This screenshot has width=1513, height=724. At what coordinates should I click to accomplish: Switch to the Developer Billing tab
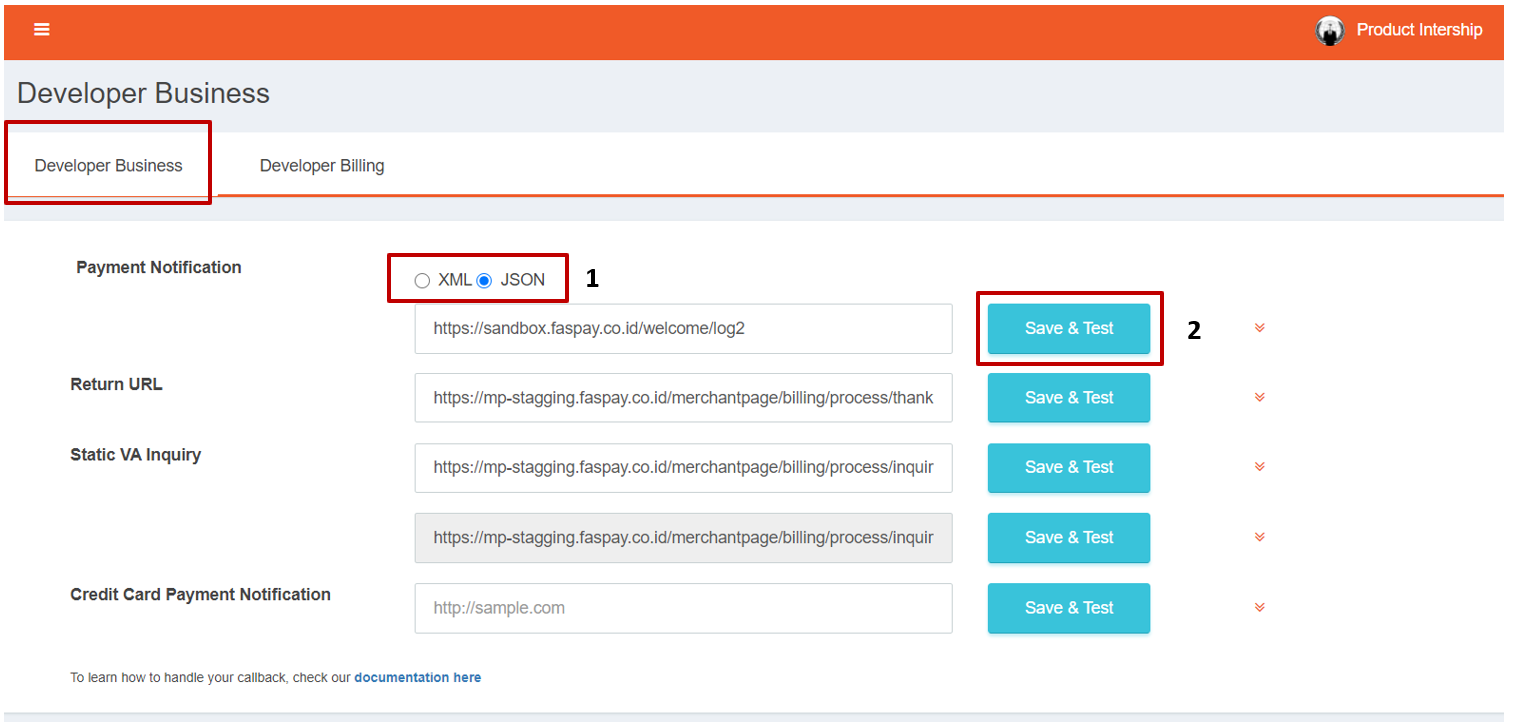(x=321, y=166)
